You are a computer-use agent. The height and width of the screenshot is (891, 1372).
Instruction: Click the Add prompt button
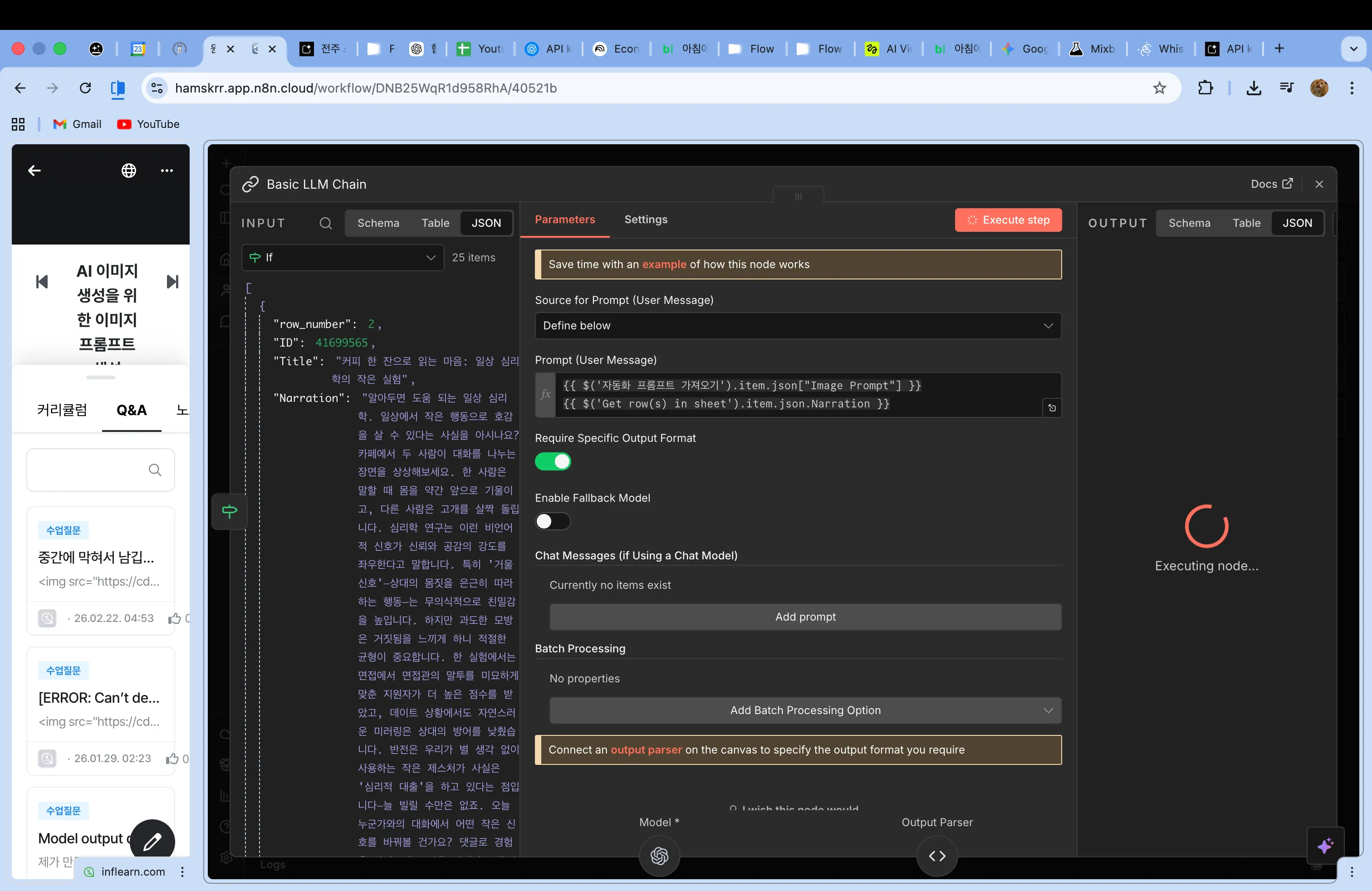tap(805, 617)
